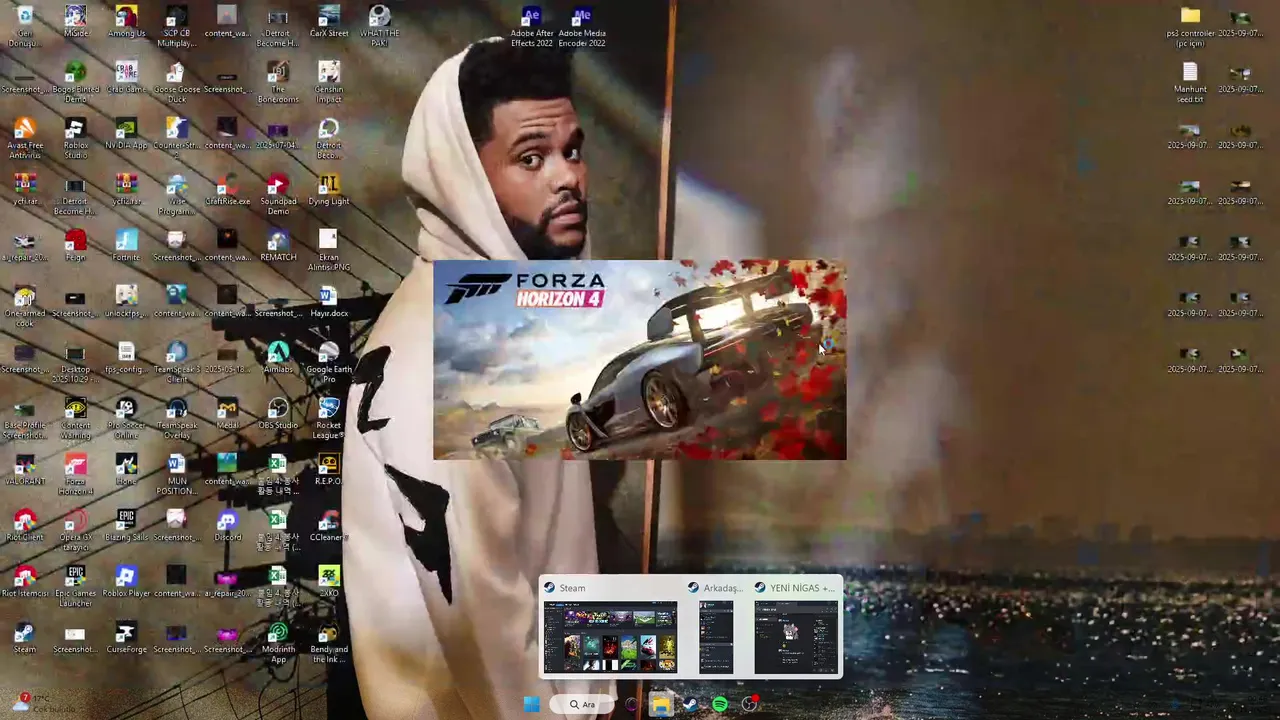Select the Forza Horizon 4 desktop shortcut
This screenshot has height=720, width=1280.
coord(75,475)
